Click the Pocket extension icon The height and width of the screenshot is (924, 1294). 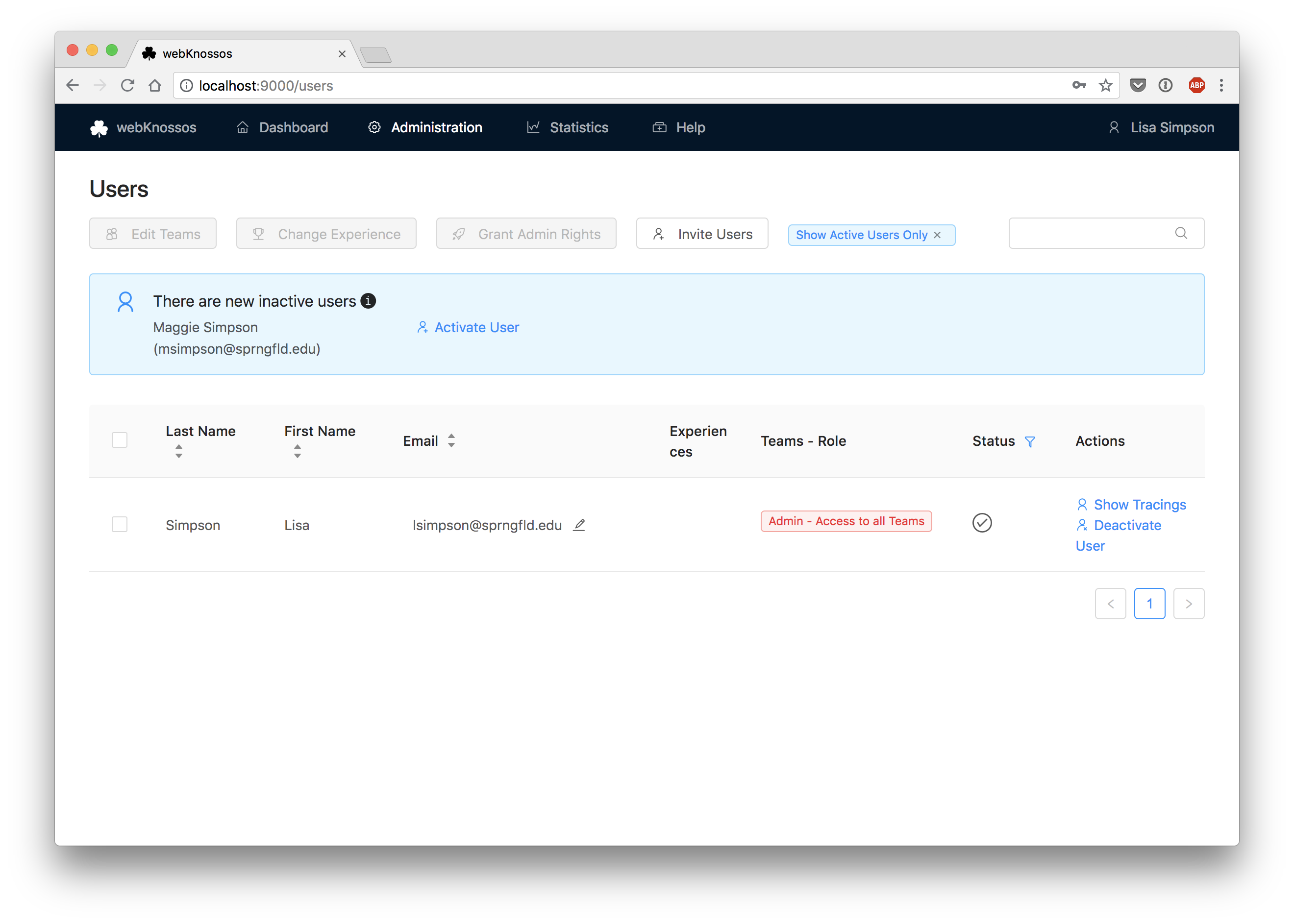tap(1138, 85)
